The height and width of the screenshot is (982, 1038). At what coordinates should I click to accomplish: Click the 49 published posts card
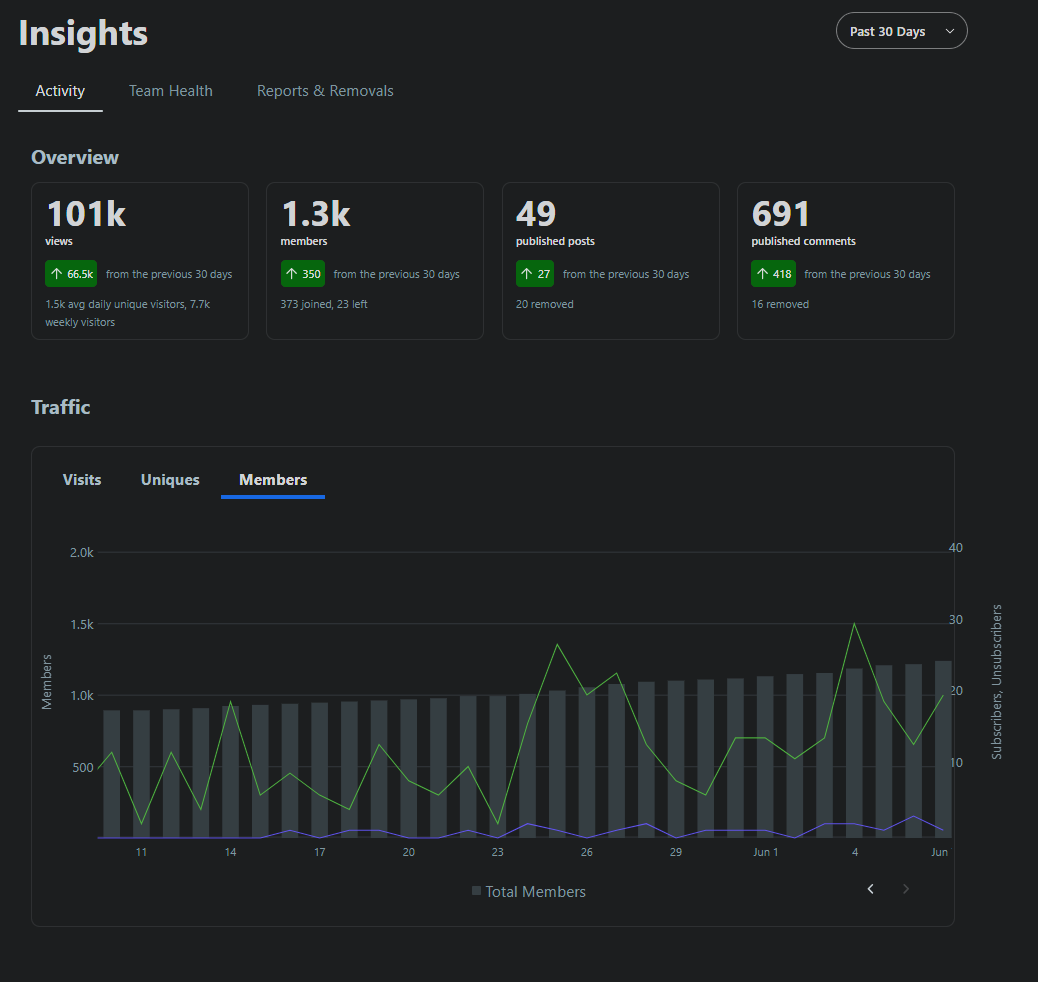point(610,261)
